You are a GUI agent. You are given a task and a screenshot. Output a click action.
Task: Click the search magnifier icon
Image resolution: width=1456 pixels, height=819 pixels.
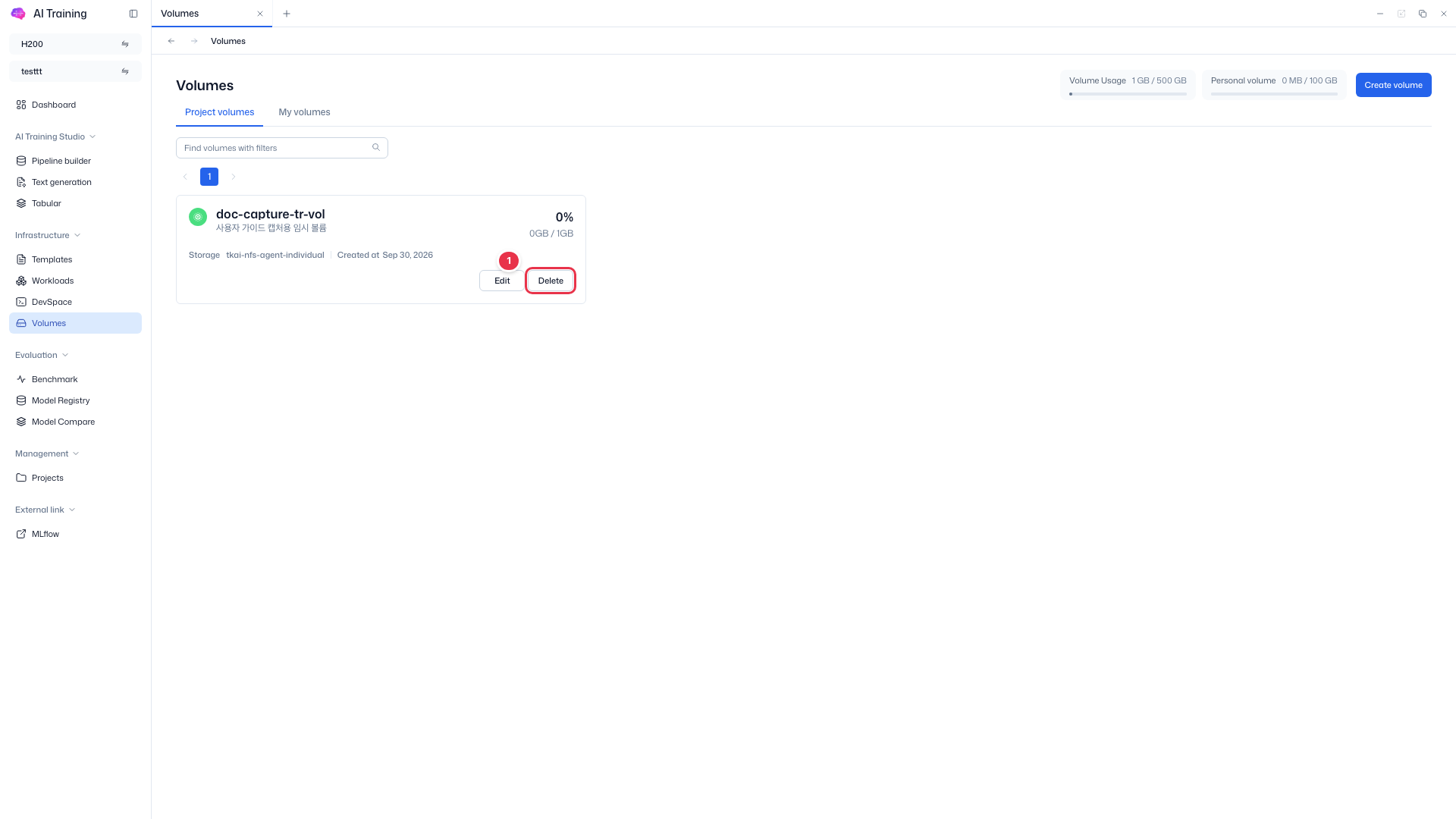pos(376,147)
